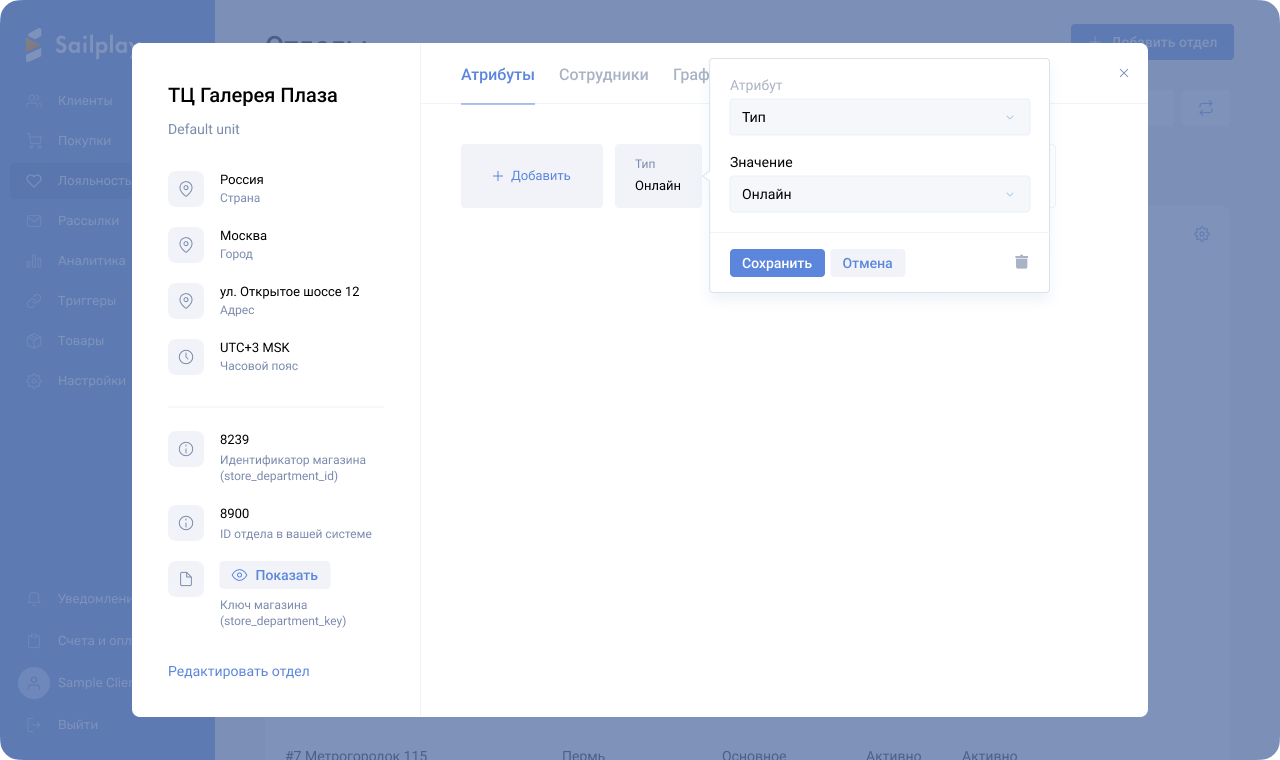Click the Добавить attribute tile
The width and height of the screenshot is (1280, 760).
click(531, 176)
